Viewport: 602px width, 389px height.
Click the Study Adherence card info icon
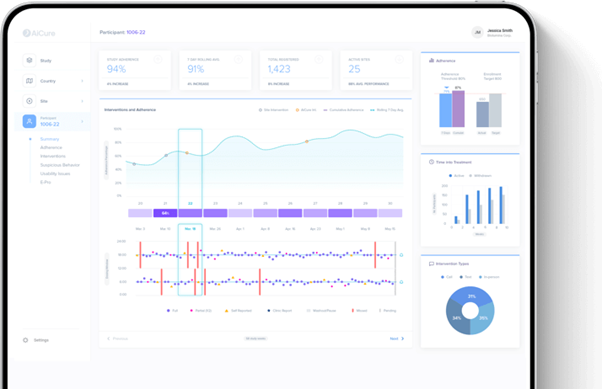coord(158,59)
